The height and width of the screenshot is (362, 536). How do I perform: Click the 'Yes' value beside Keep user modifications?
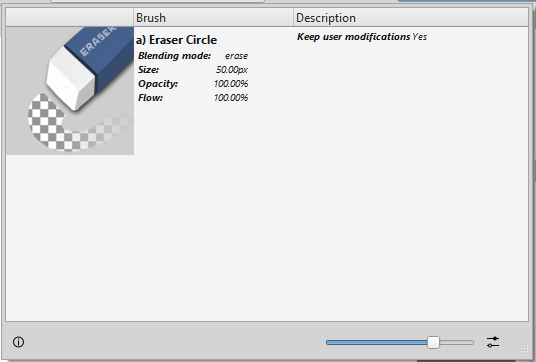click(x=419, y=37)
